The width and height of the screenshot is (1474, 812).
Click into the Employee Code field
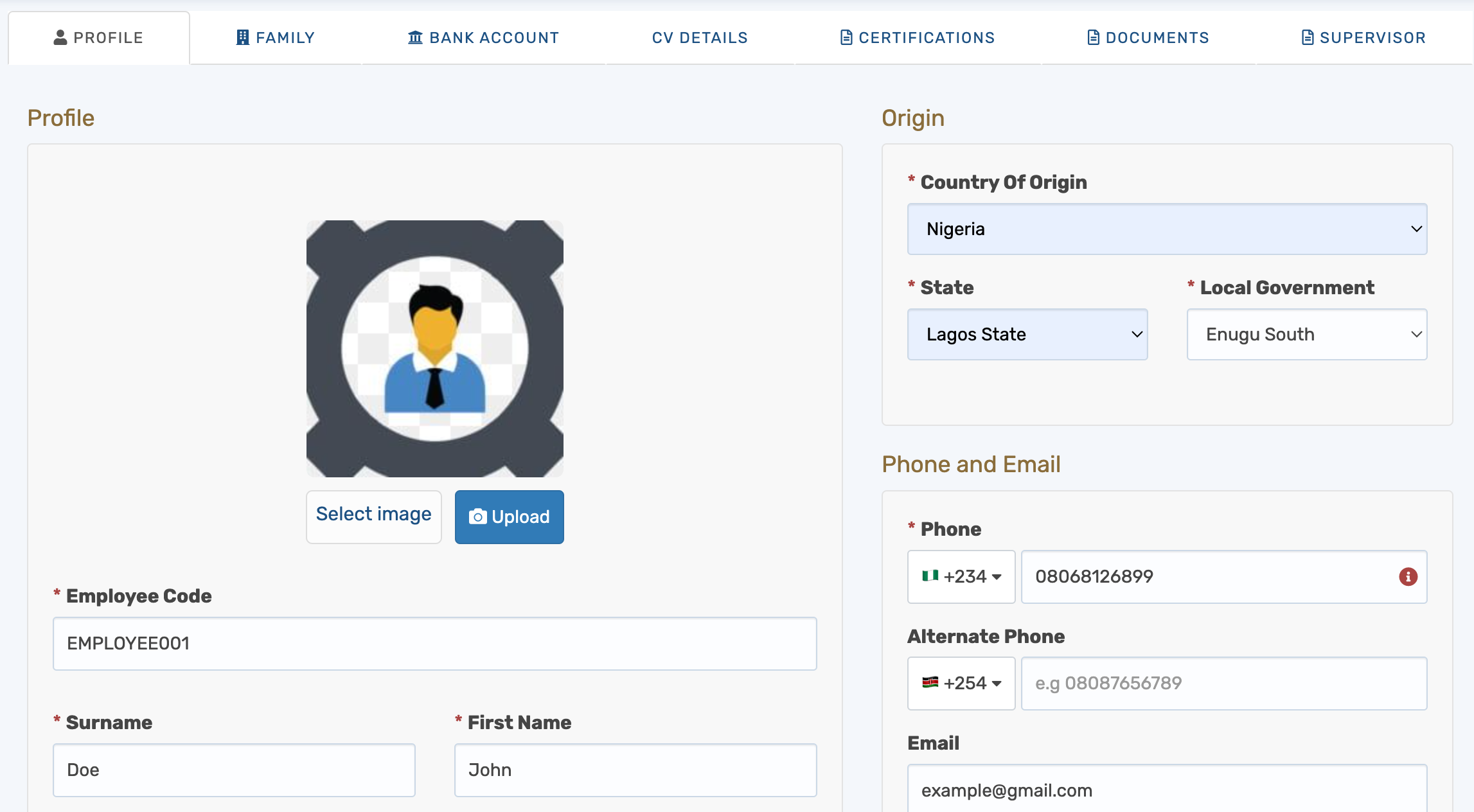point(435,644)
